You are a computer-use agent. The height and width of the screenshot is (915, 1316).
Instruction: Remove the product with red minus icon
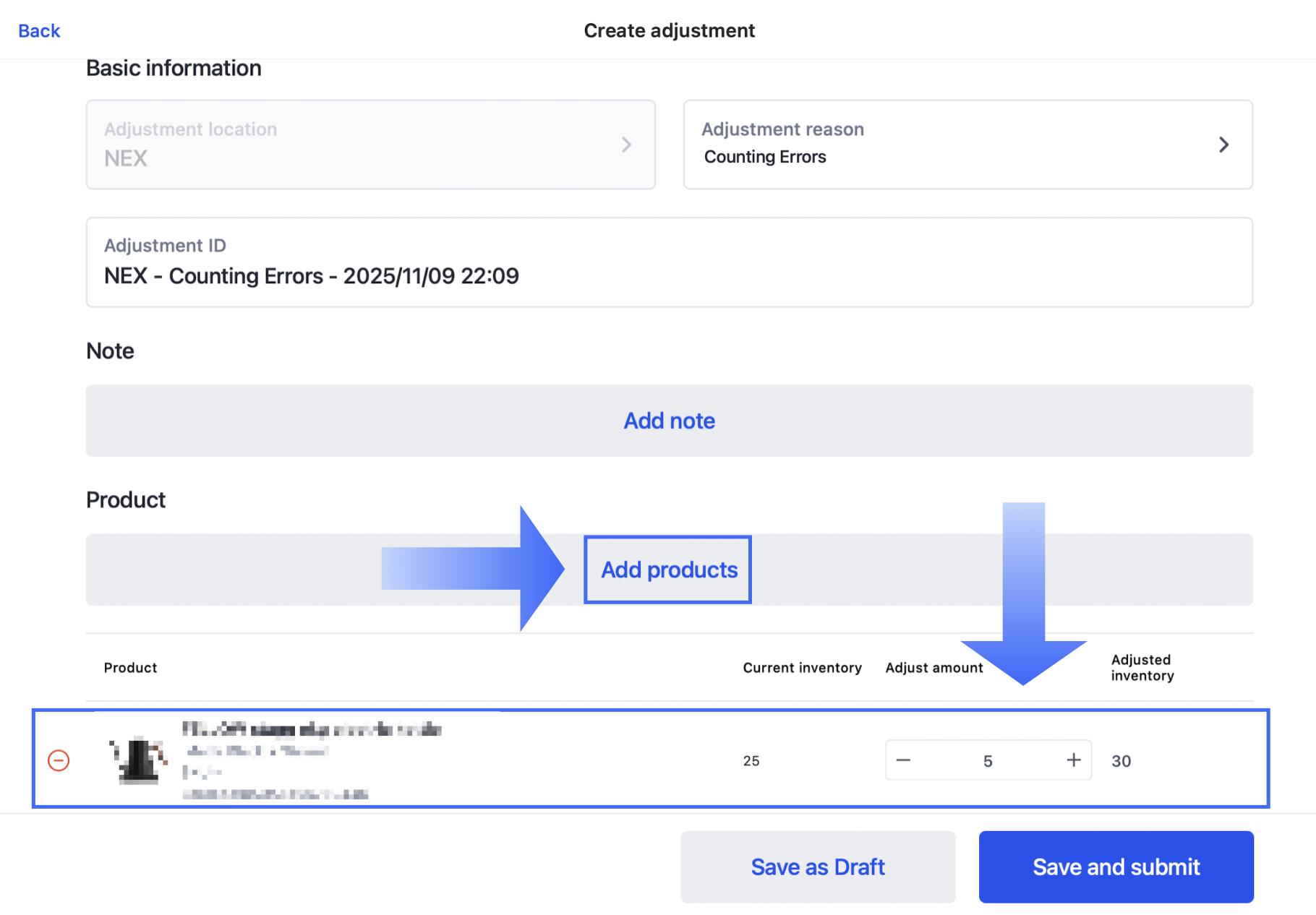[x=59, y=760]
